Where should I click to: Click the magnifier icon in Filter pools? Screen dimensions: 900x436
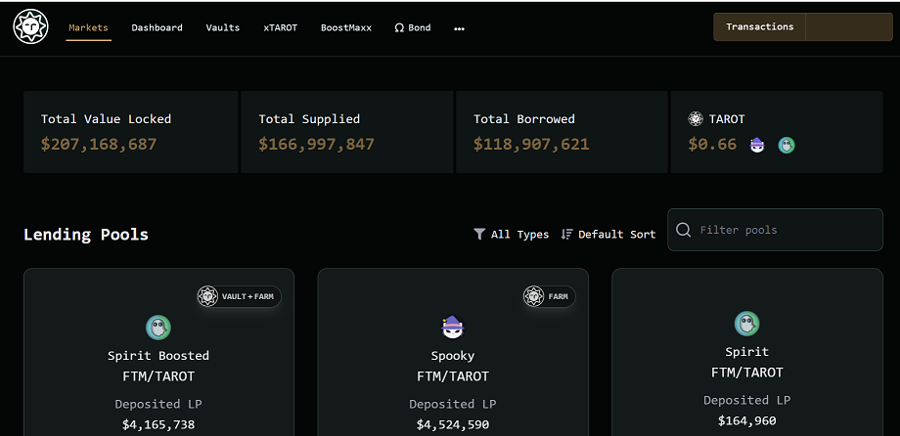coord(683,229)
